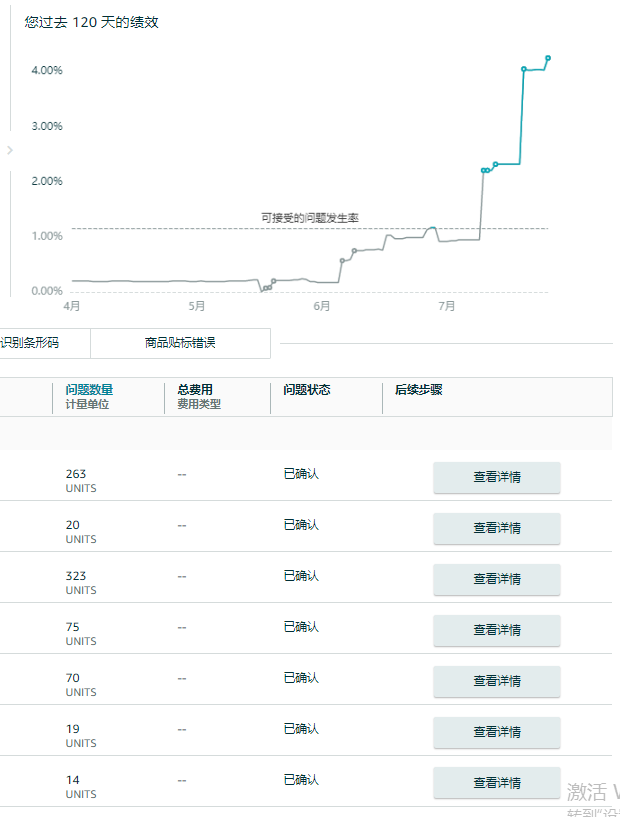This screenshot has width=620, height=817.
Task: View details for the 20 units issue
Action: coord(497,528)
